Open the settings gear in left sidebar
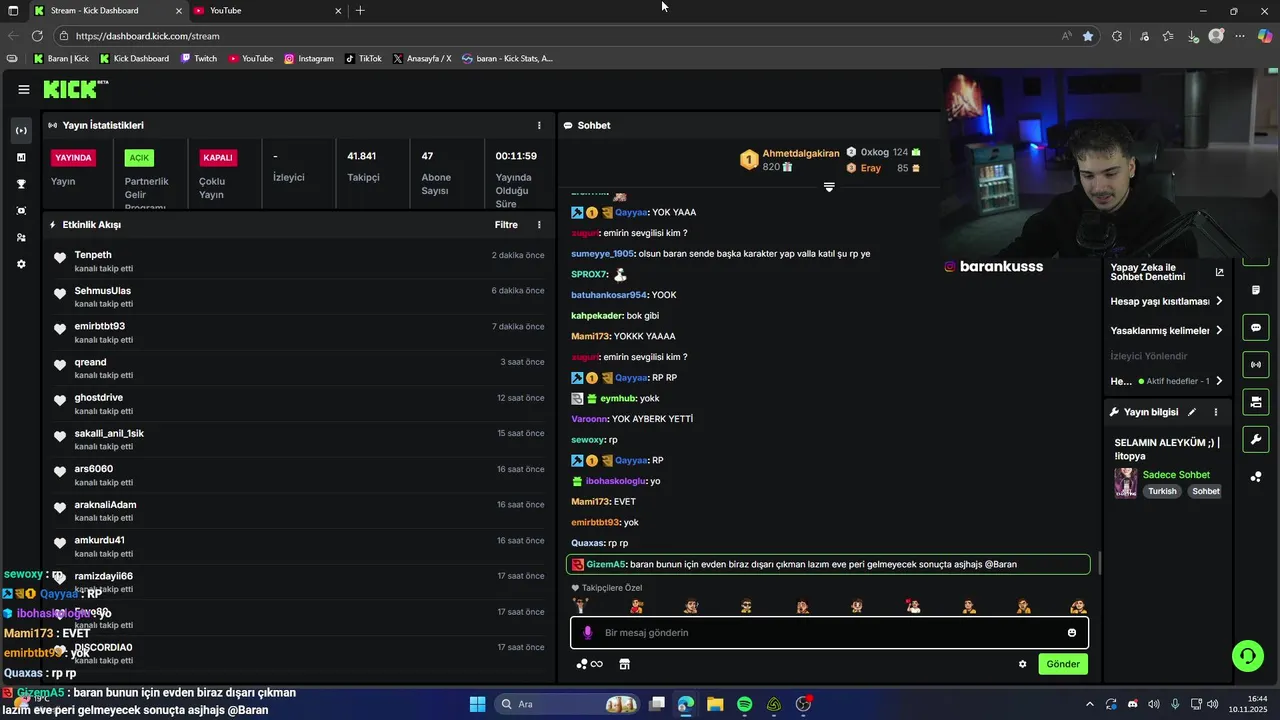Viewport: 1280px width, 720px height. pos(21,264)
